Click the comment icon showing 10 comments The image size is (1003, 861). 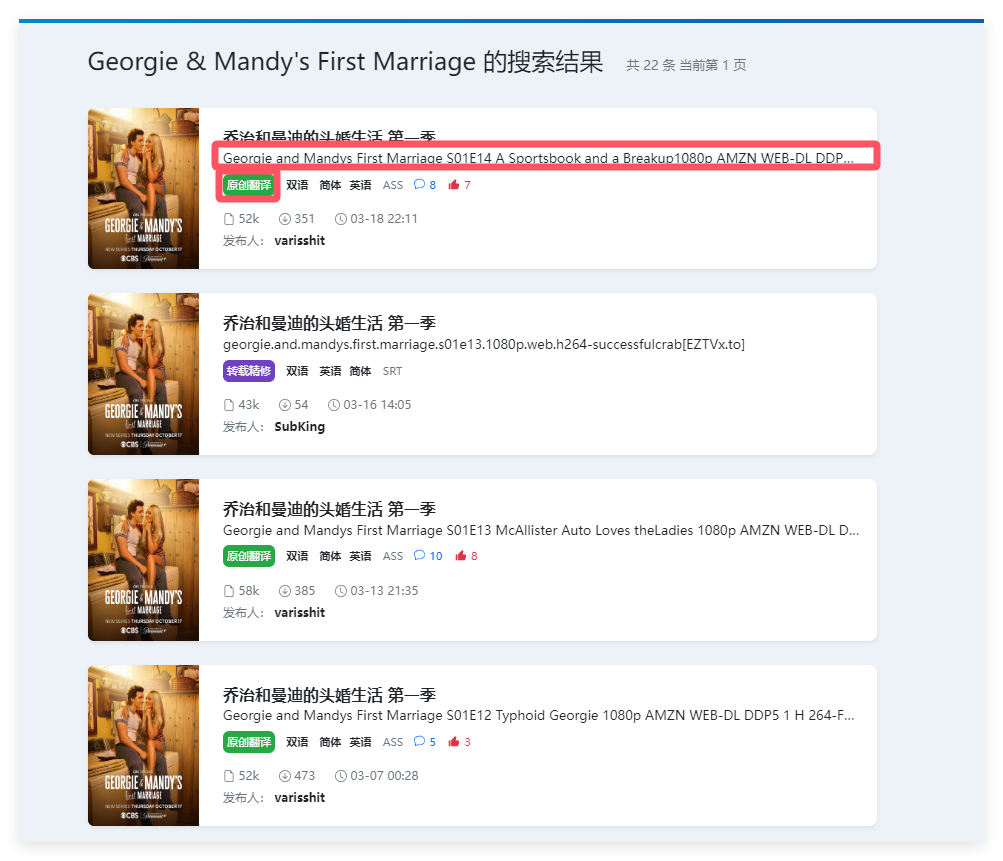click(x=420, y=556)
